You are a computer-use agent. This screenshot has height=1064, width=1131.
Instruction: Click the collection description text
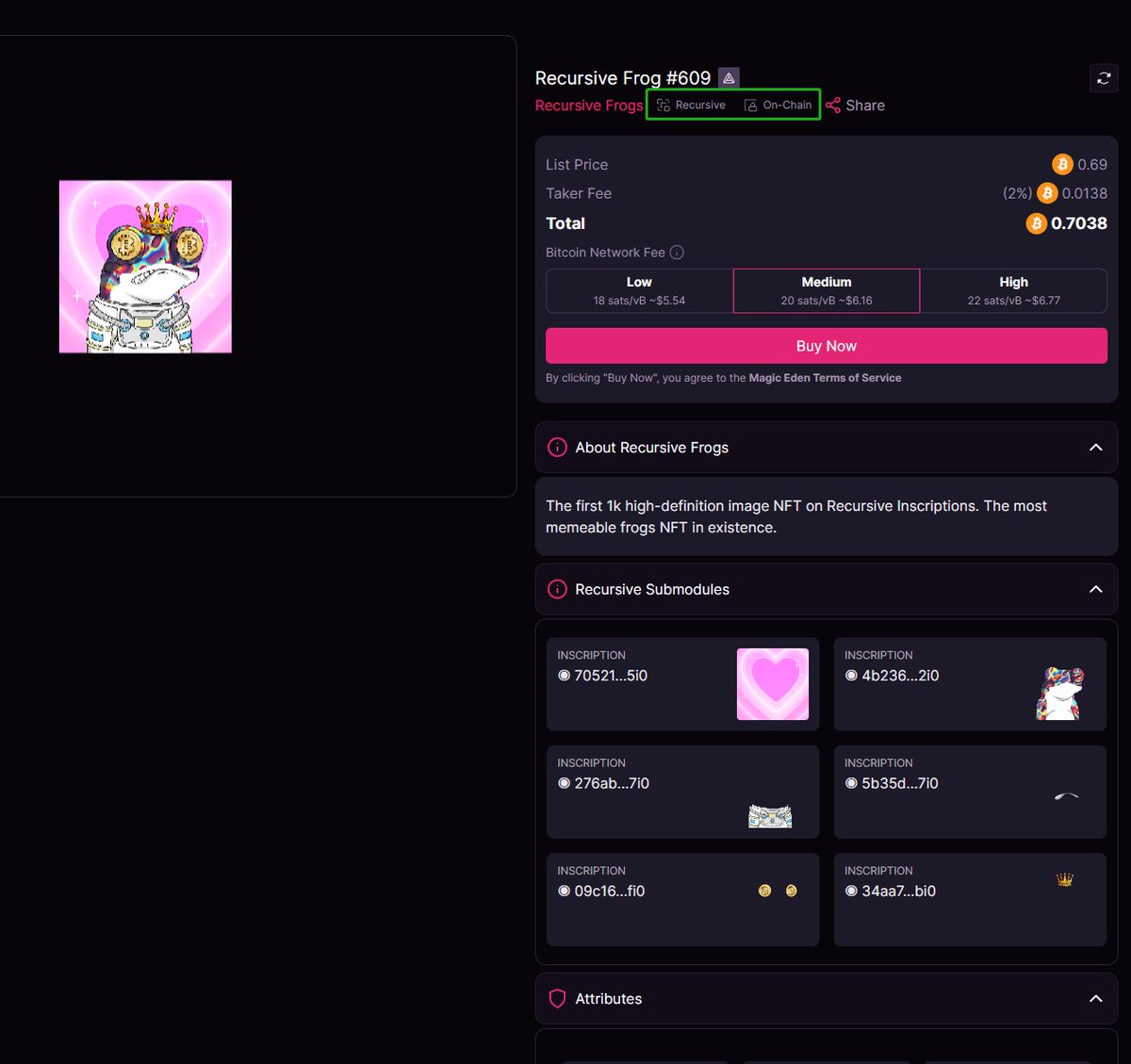796,516
